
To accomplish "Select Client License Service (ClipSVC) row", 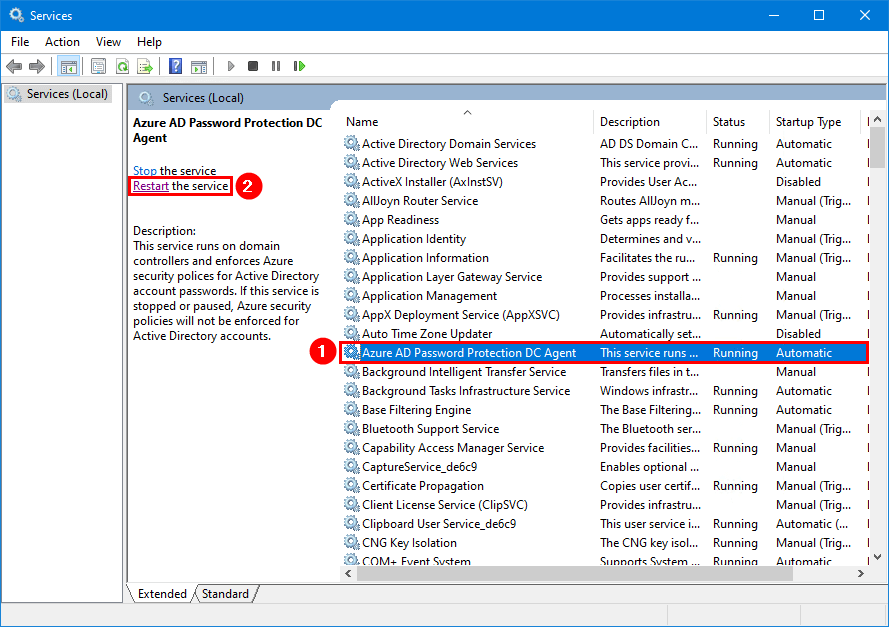I will point(604,505).
